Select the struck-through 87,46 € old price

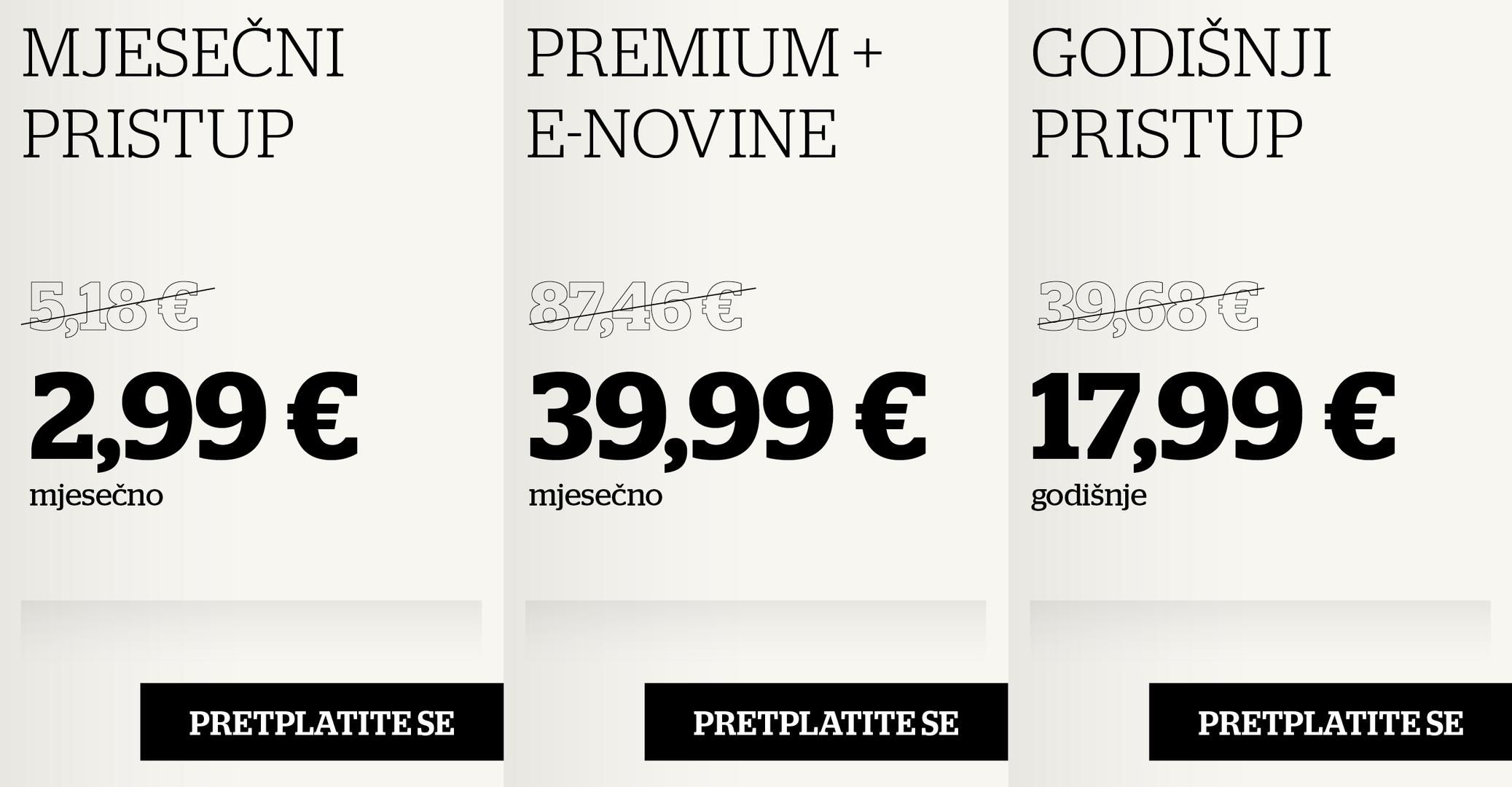point(635,308)
